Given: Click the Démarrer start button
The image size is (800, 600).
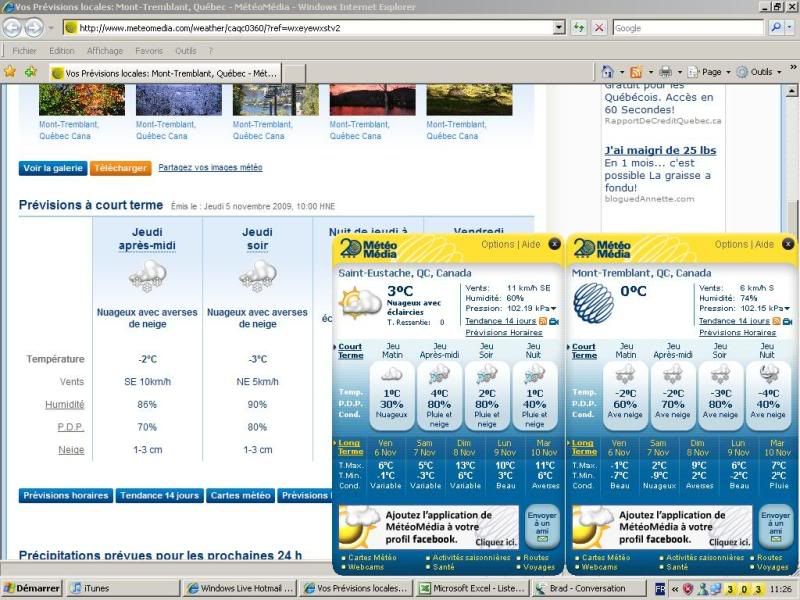Looking at the screenshot, I should pos(32,588).
